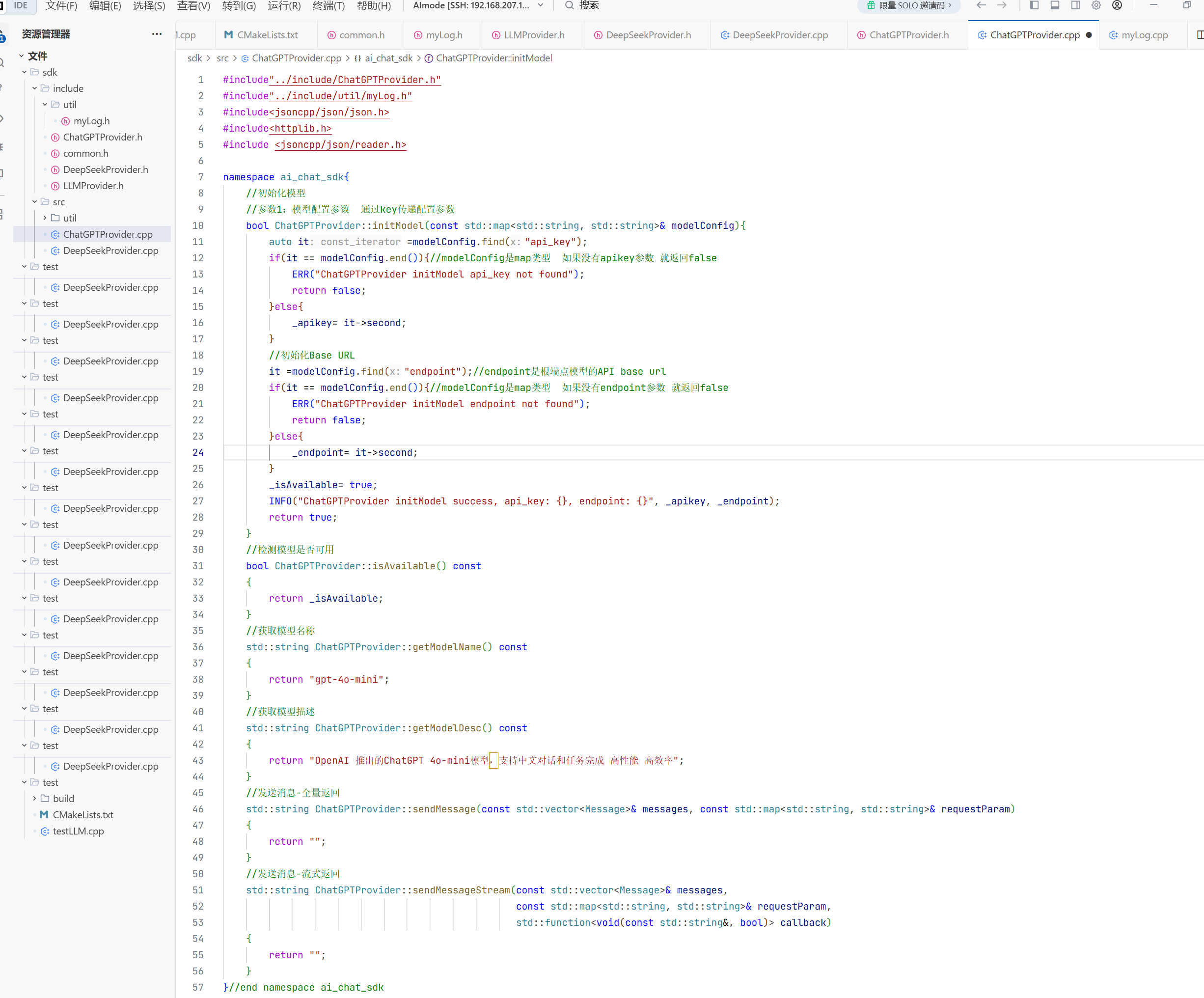This screenshot has height=998, width=1204.
Task: Toggle the secondary sidebar layout icon
Action: pyautogui.click(x=1075, y=5)
